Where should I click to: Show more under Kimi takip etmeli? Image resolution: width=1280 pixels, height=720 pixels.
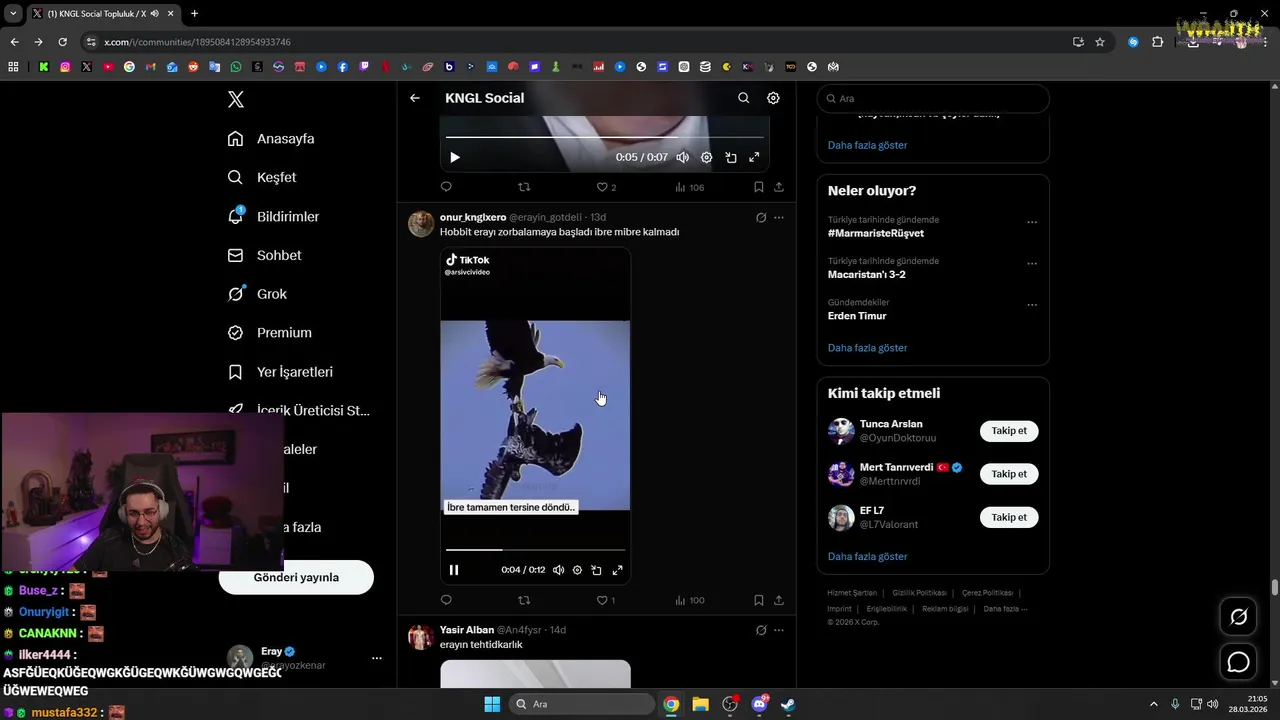pos(867,556)
